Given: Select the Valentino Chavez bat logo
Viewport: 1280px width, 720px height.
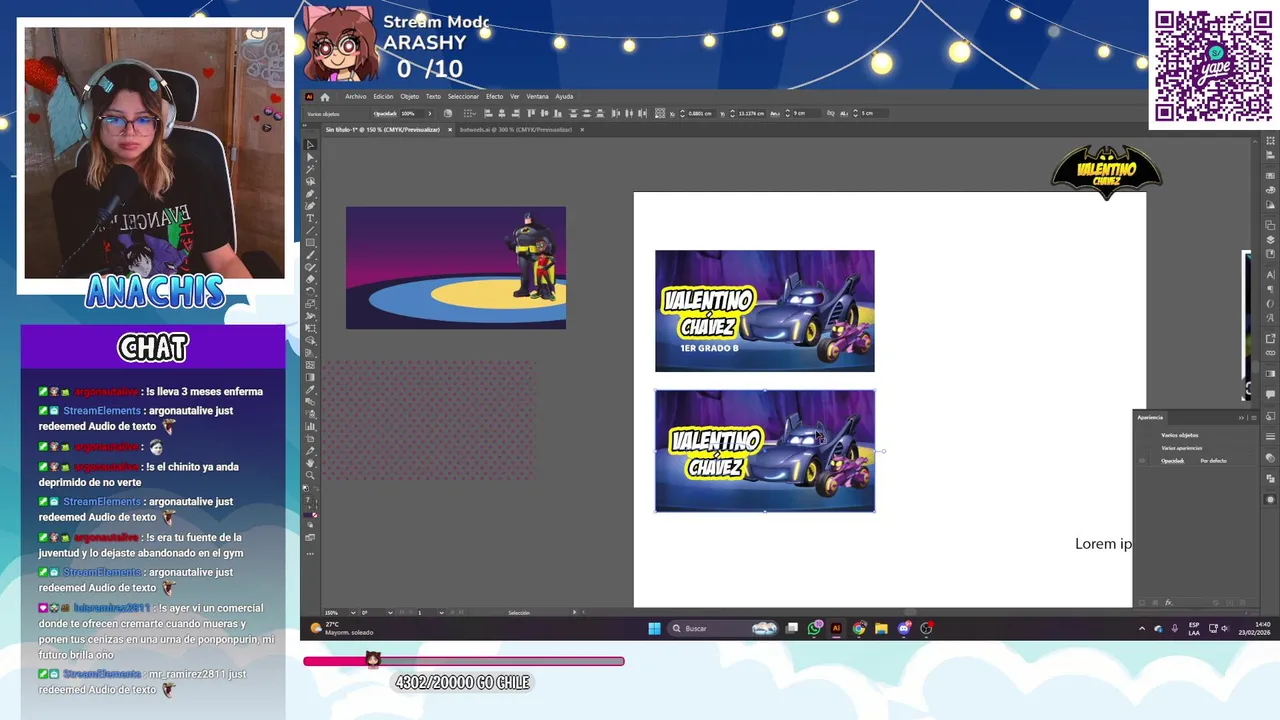Looking at the screenshot, I should coord(1106,172).
